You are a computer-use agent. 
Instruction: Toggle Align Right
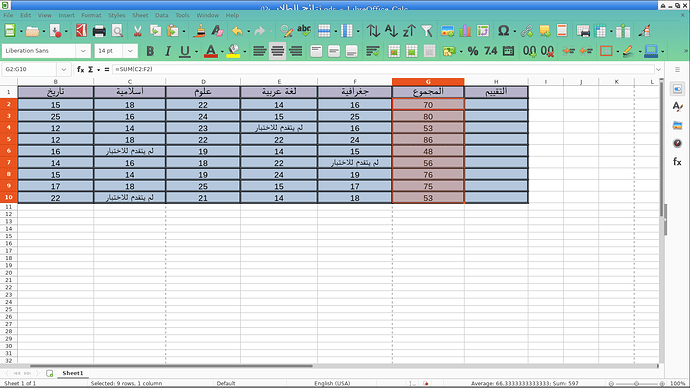(x=296, y=51)
